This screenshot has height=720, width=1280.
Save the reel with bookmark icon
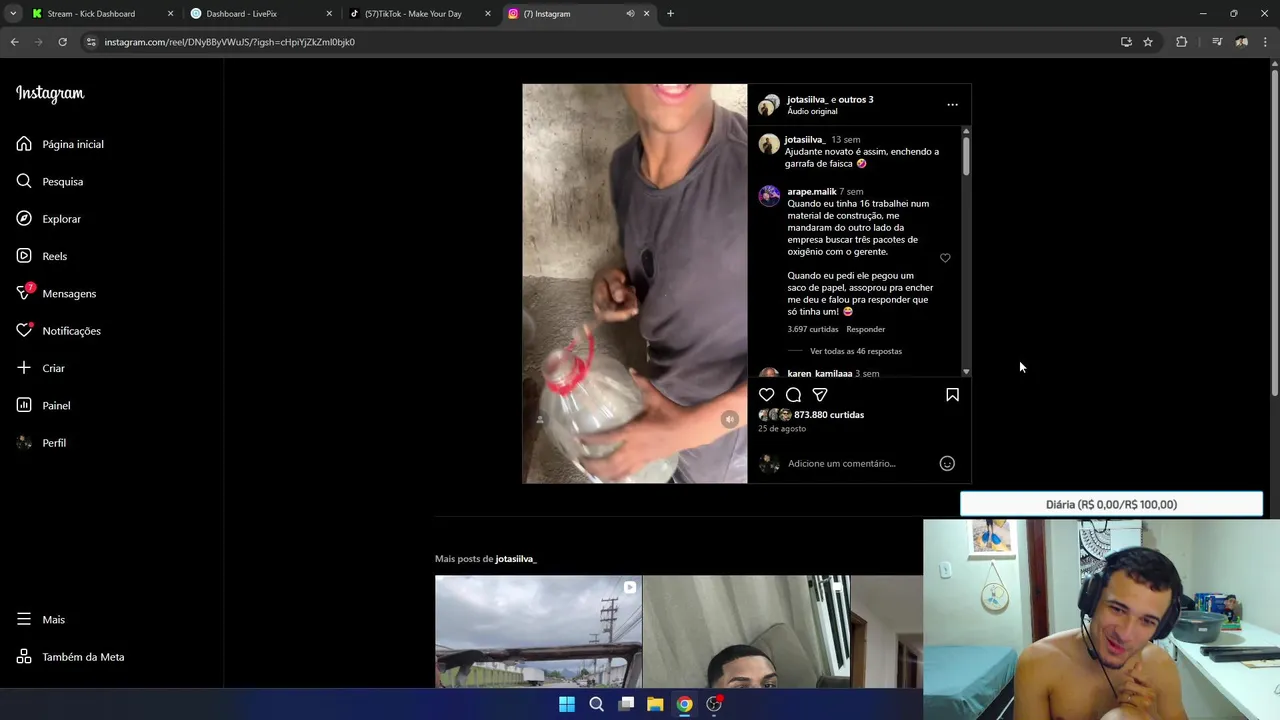coord(952,395)
